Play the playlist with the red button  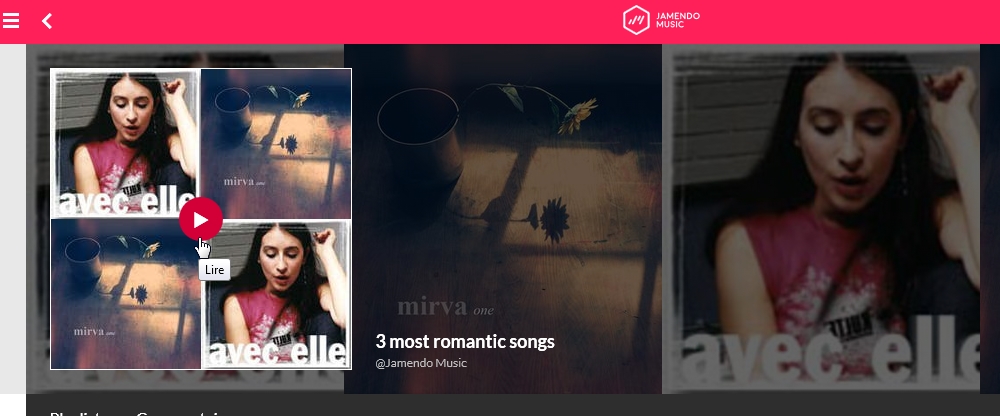tap(200, 219)
